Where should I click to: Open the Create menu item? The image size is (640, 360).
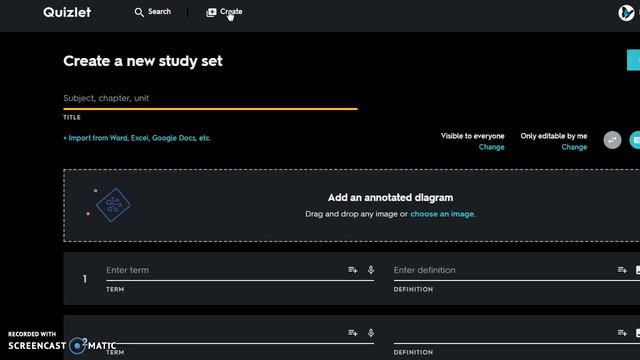click(224, 12)
